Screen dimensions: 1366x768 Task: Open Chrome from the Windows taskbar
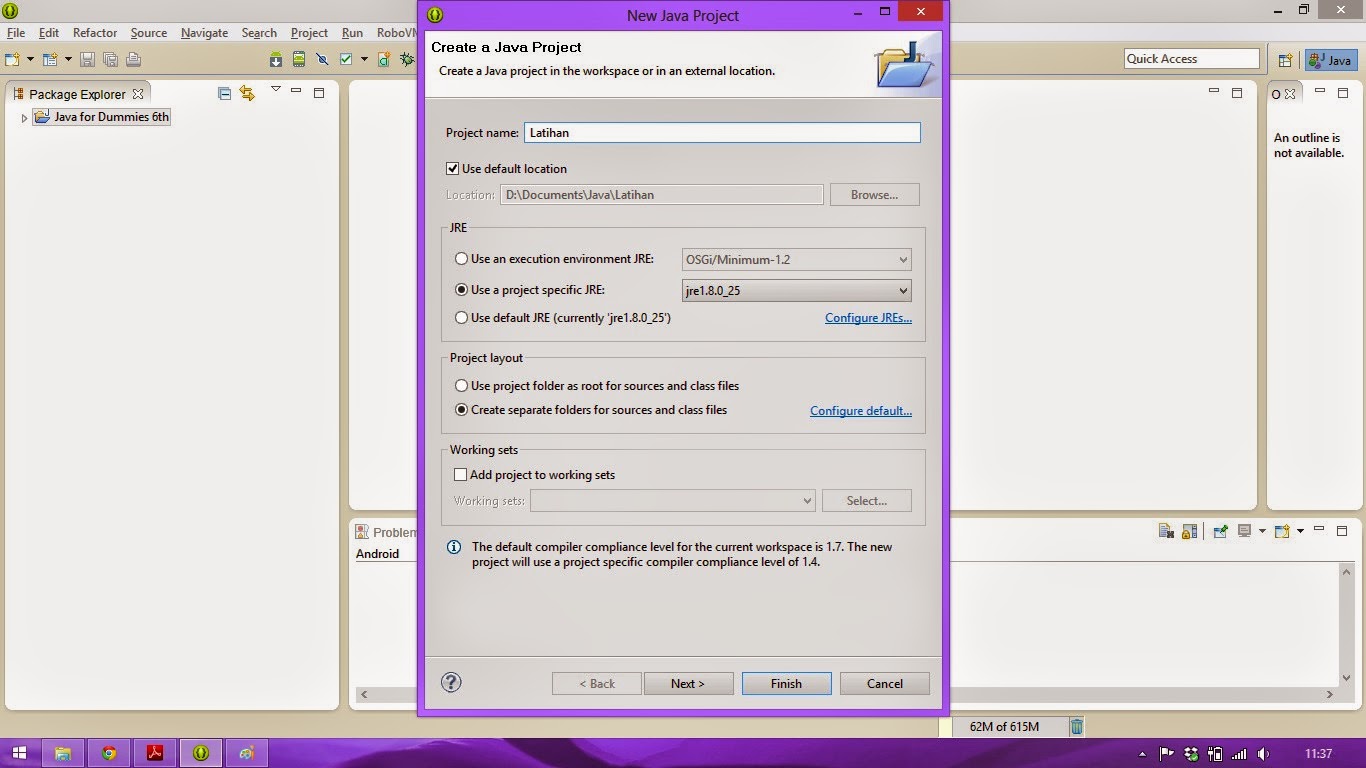[109, 753]
